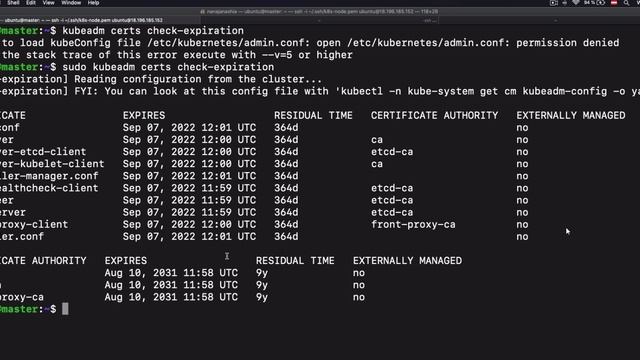Click the EXPIRES header of the certificates table
The width and height of the screenshot is (640, 360).
pos(144,116)
